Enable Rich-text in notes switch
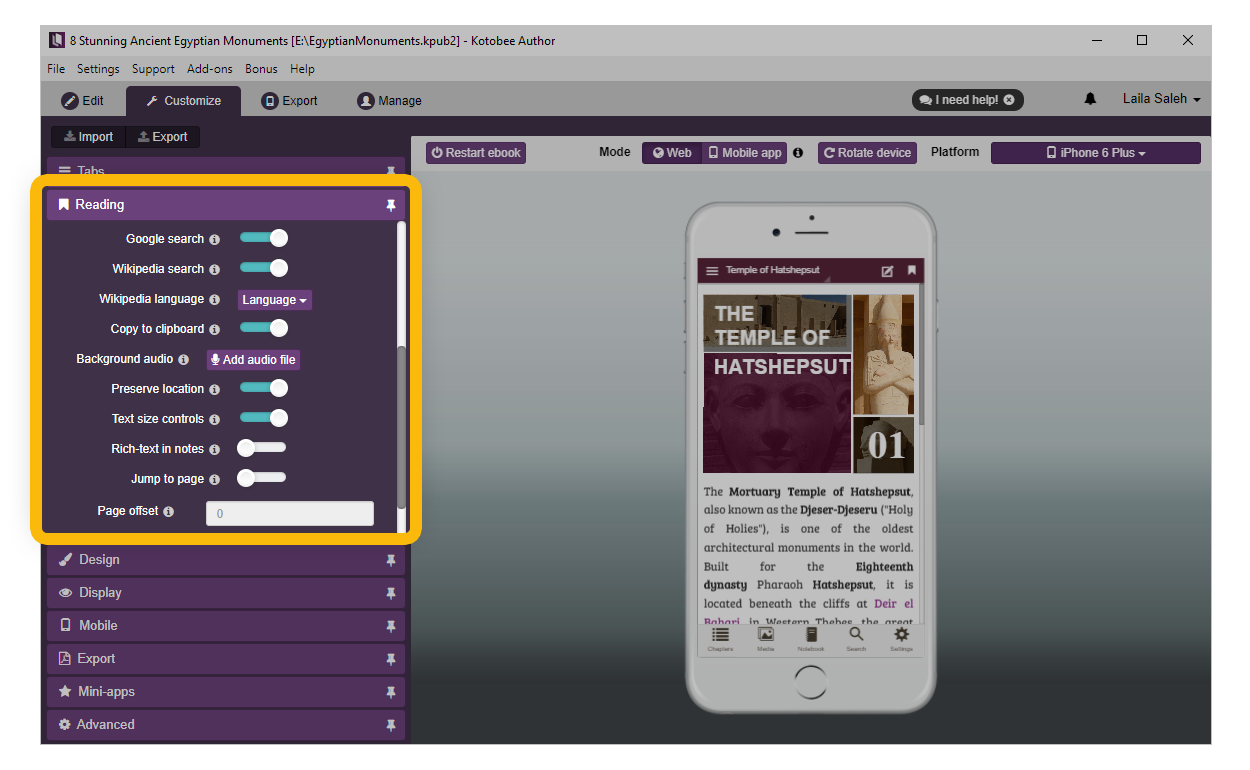 [262, 448]
